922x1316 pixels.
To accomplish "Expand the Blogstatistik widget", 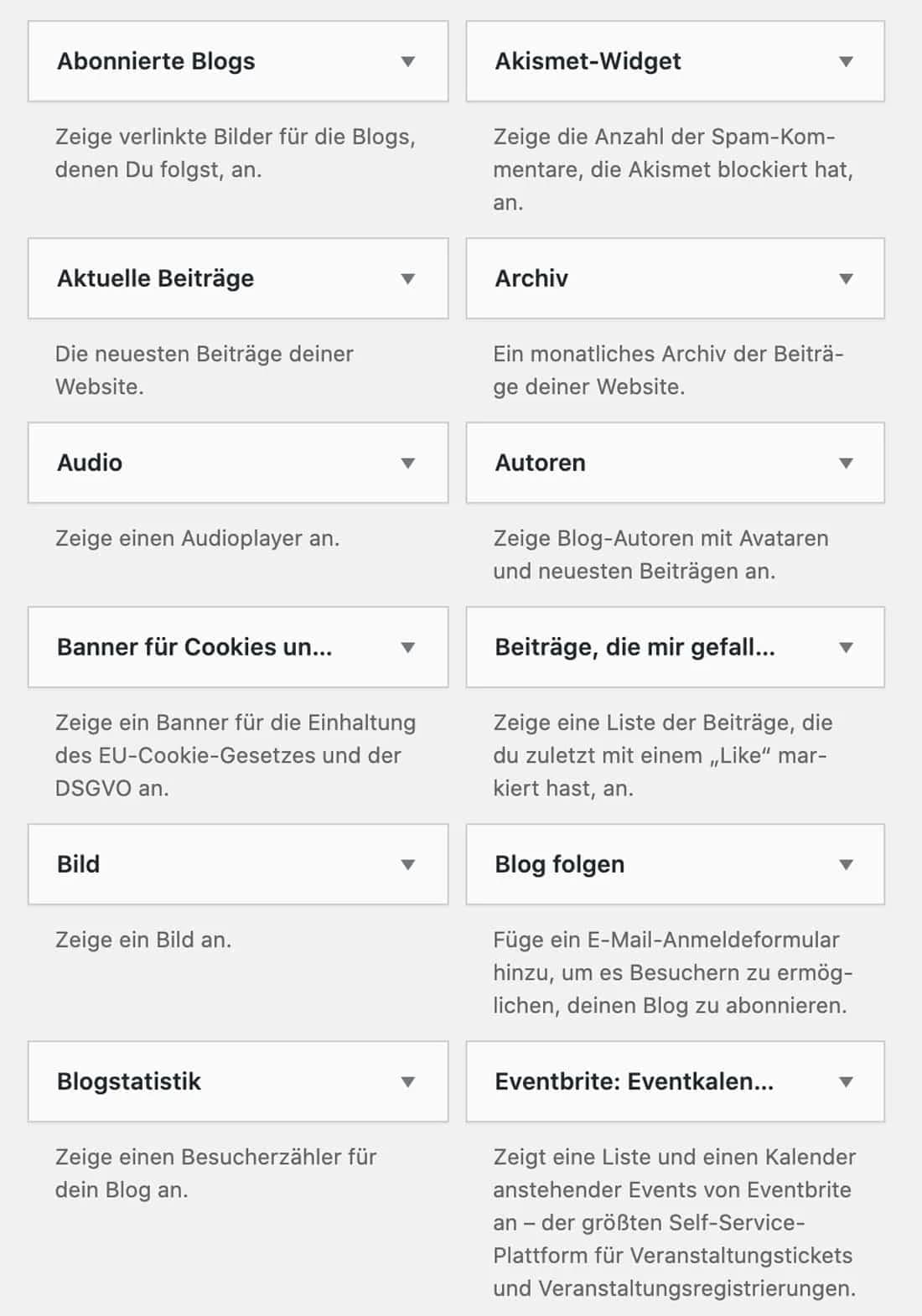I will coord(408,1081).
